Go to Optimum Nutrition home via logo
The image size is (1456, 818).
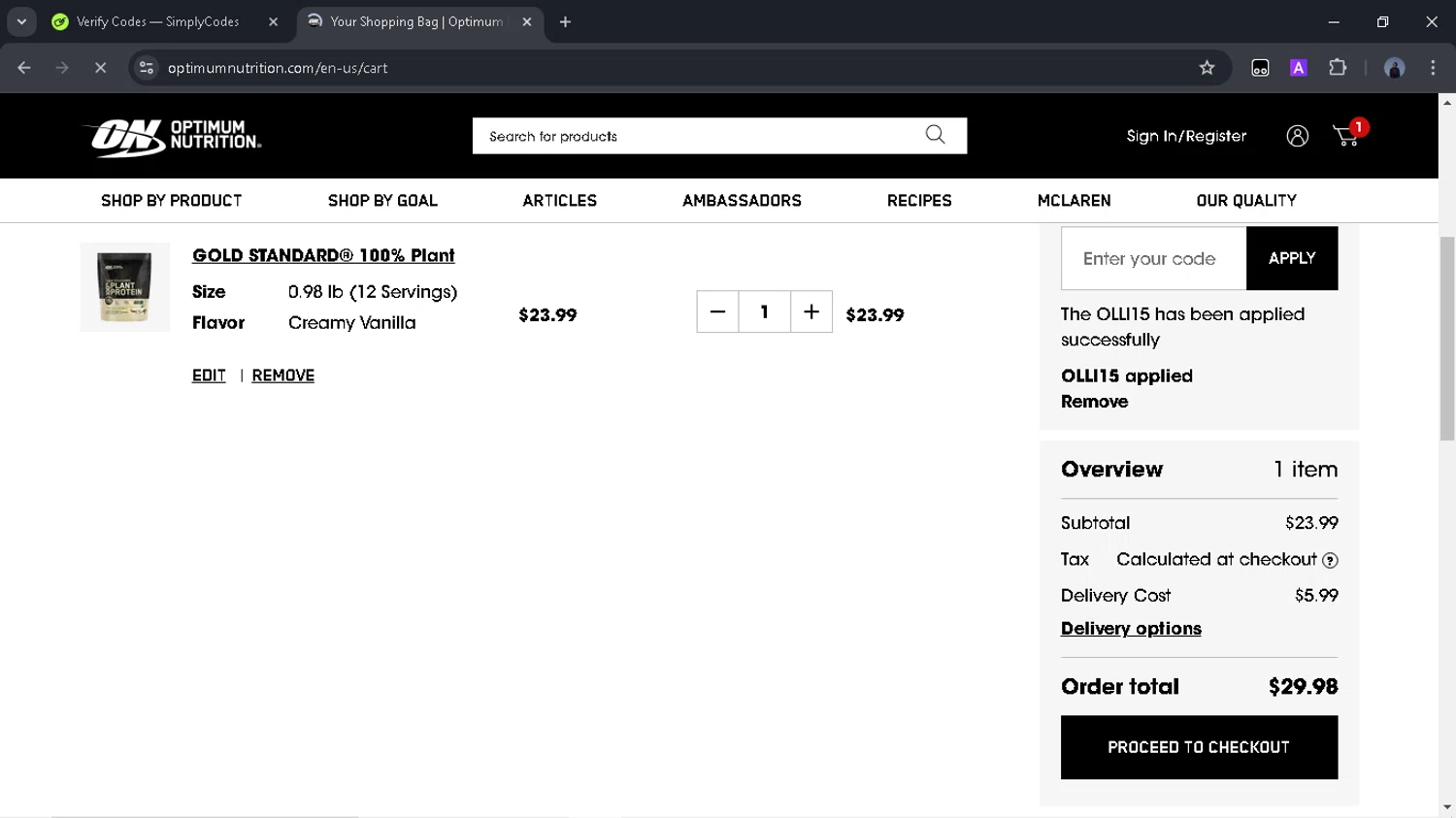pyautogui.click(x=175, y=137)
